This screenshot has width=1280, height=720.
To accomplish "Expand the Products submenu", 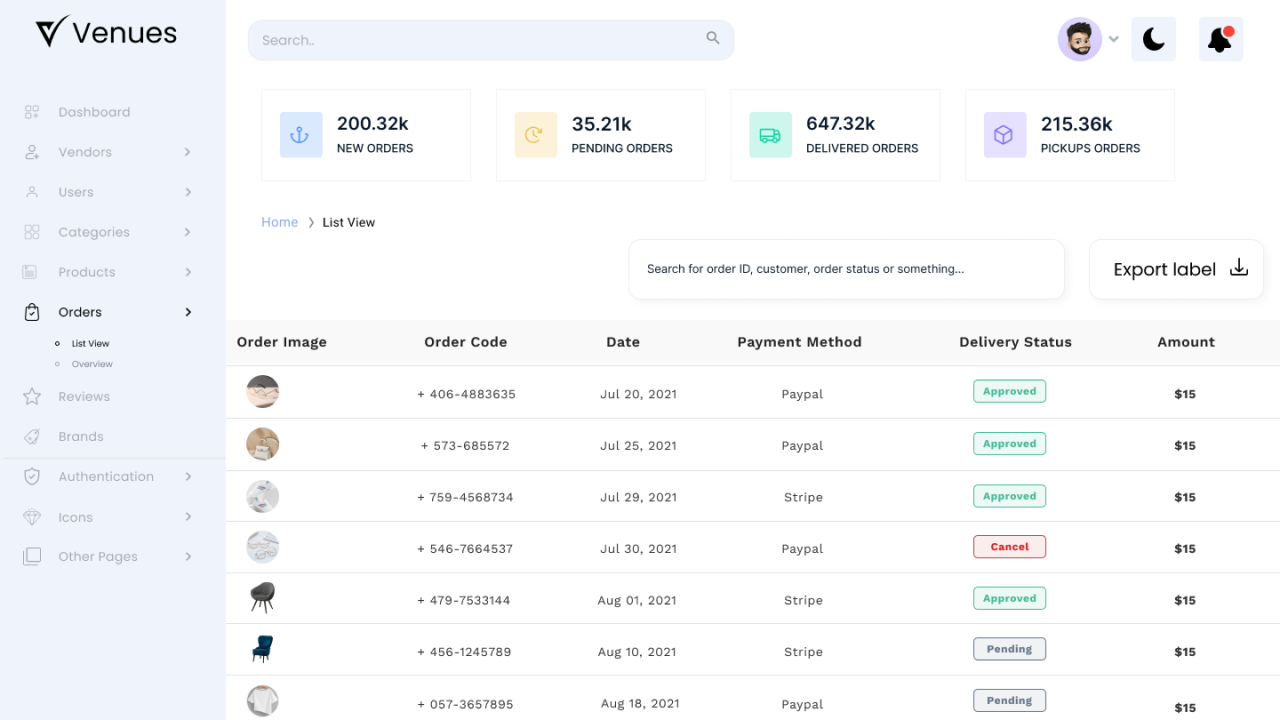I will pyautogui.click(x=187, y=272).
